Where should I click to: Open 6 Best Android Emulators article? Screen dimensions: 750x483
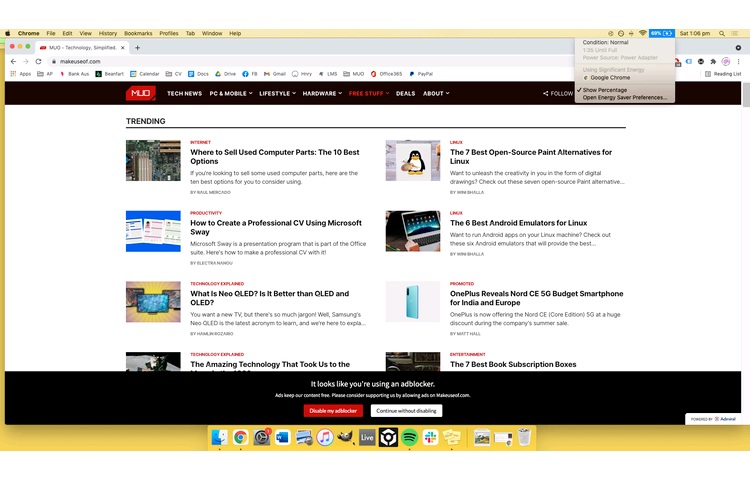click(518, 223)
